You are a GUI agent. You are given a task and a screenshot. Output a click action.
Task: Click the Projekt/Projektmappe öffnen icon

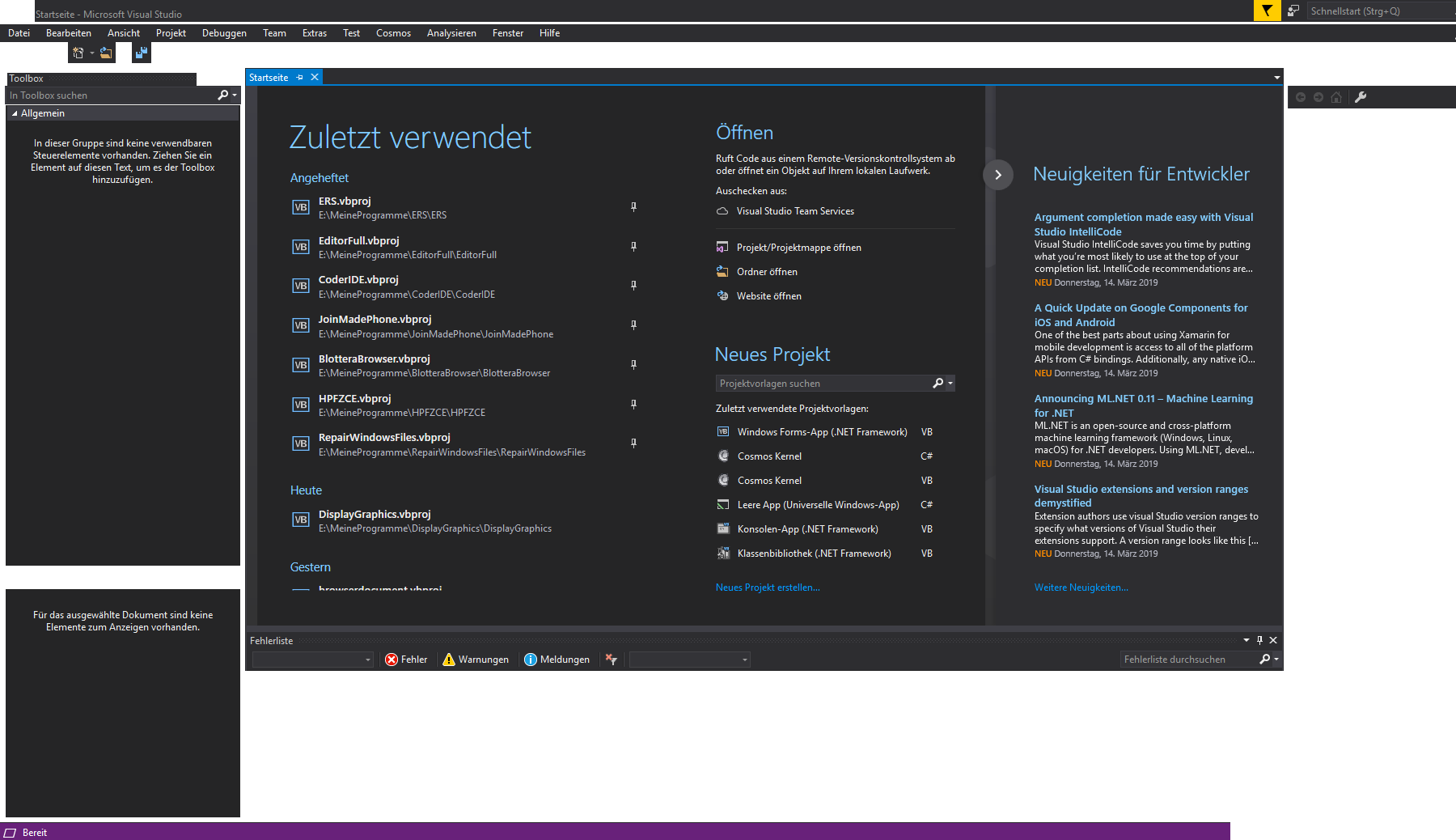722,248
